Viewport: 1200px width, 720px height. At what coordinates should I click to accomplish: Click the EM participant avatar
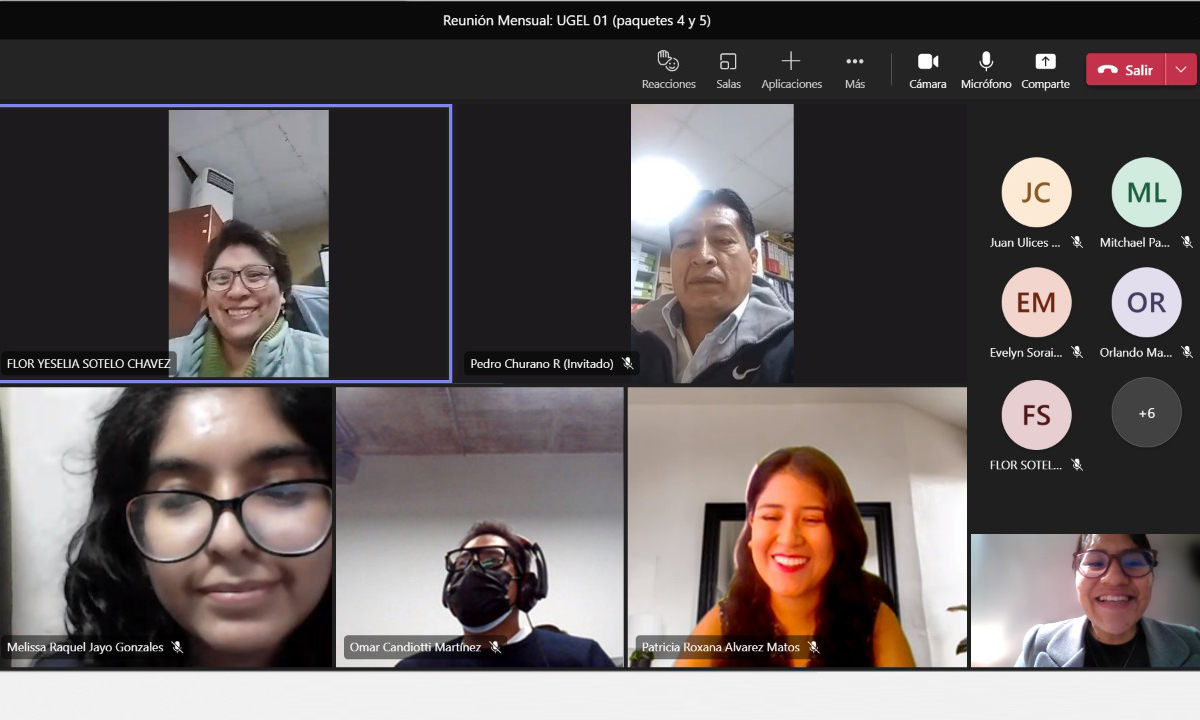(x=1036, y=302)
